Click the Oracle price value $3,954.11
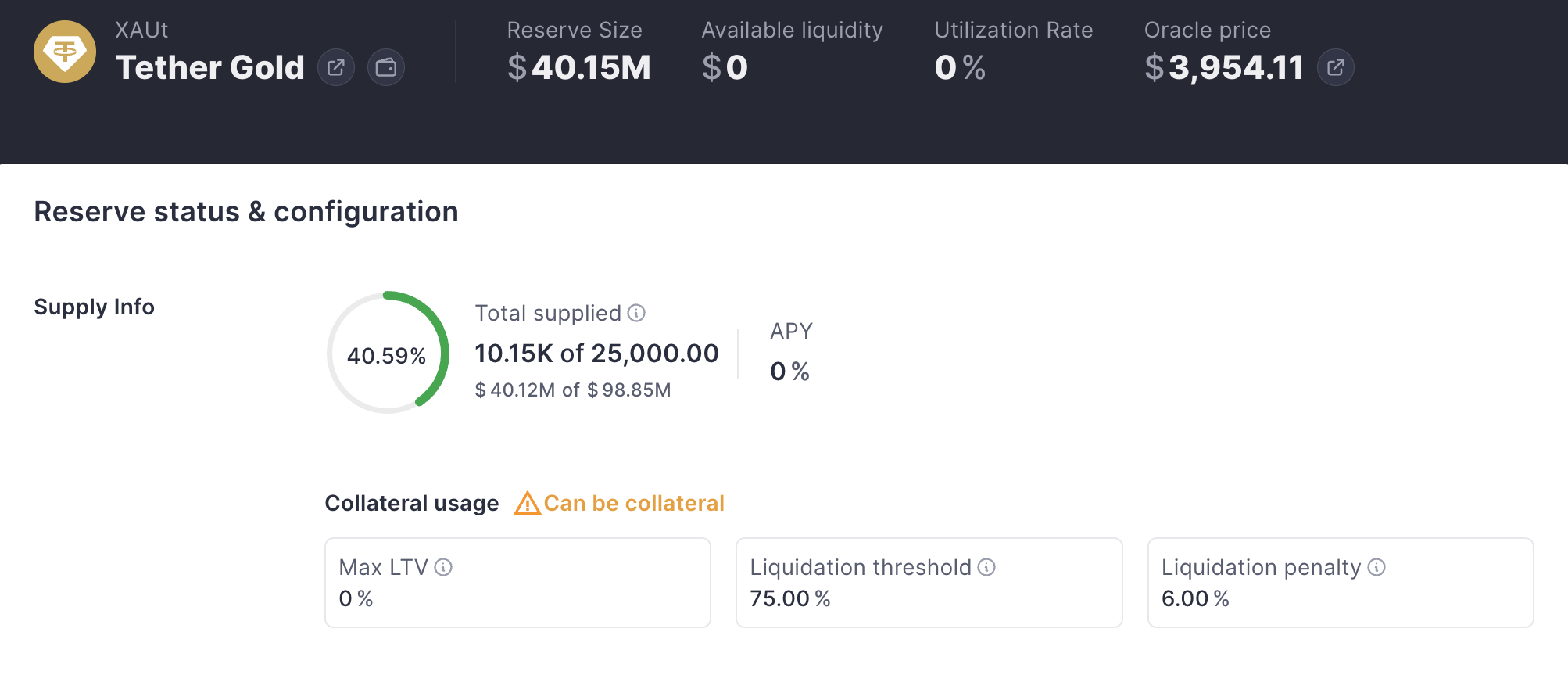The height and width of the screenshot is (693, 1568). pos(1224,67)
